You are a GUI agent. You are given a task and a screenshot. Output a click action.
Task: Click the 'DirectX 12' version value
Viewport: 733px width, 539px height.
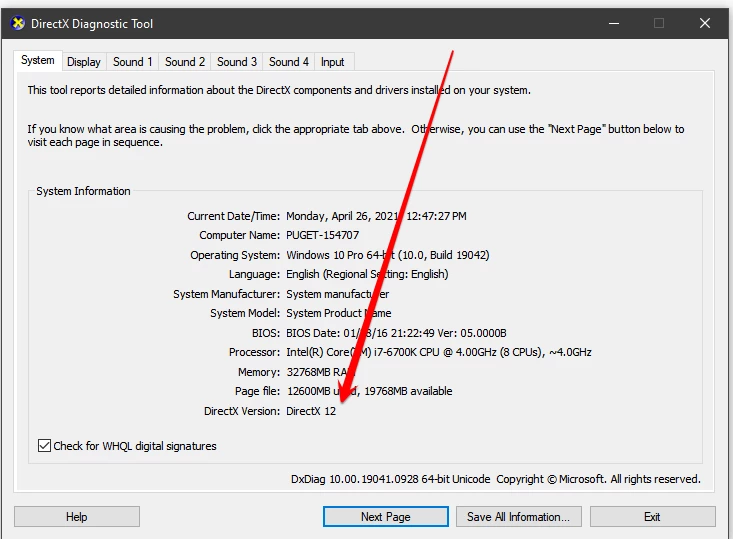[x=311, y=411]
